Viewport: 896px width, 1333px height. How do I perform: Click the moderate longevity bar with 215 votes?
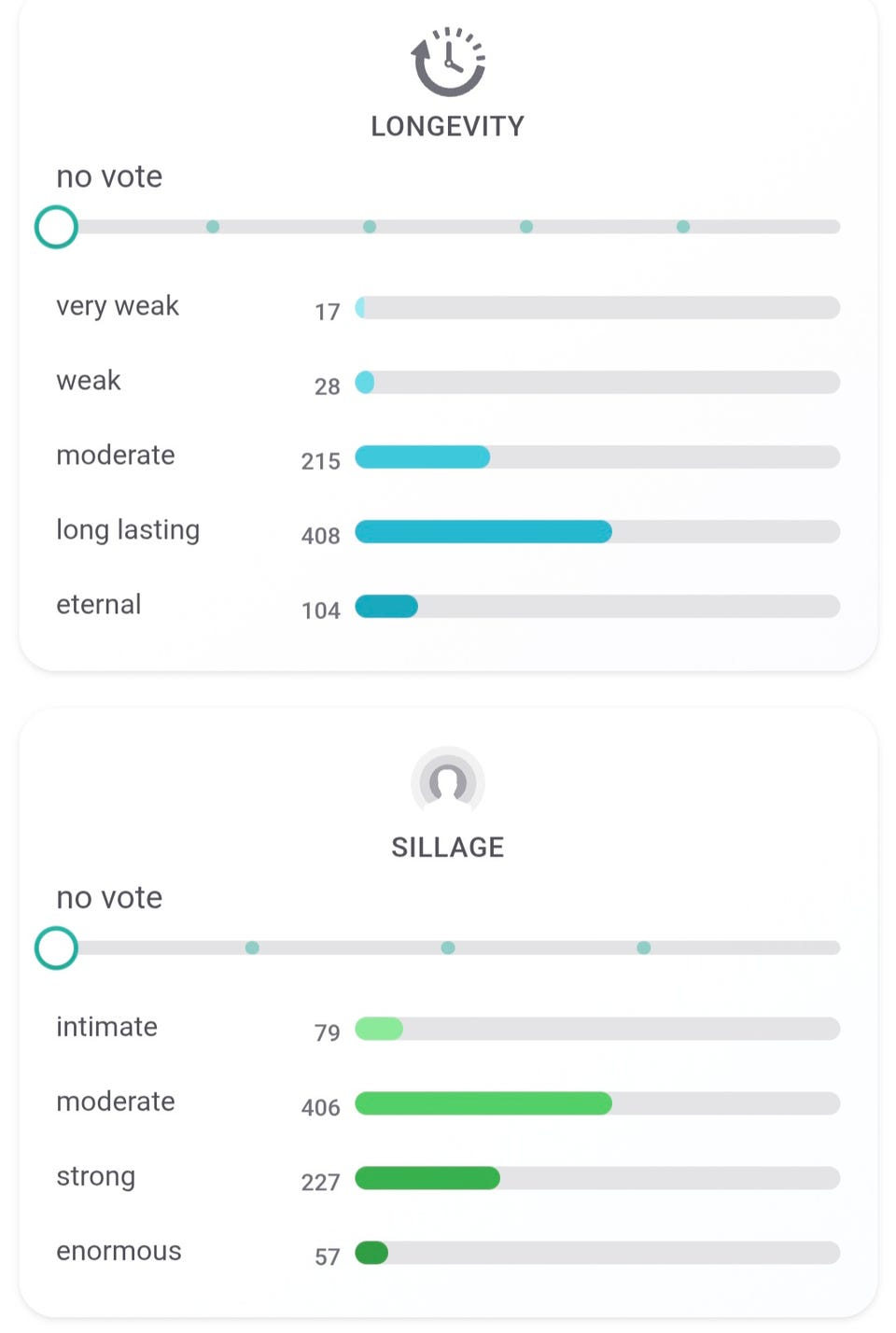597,457
